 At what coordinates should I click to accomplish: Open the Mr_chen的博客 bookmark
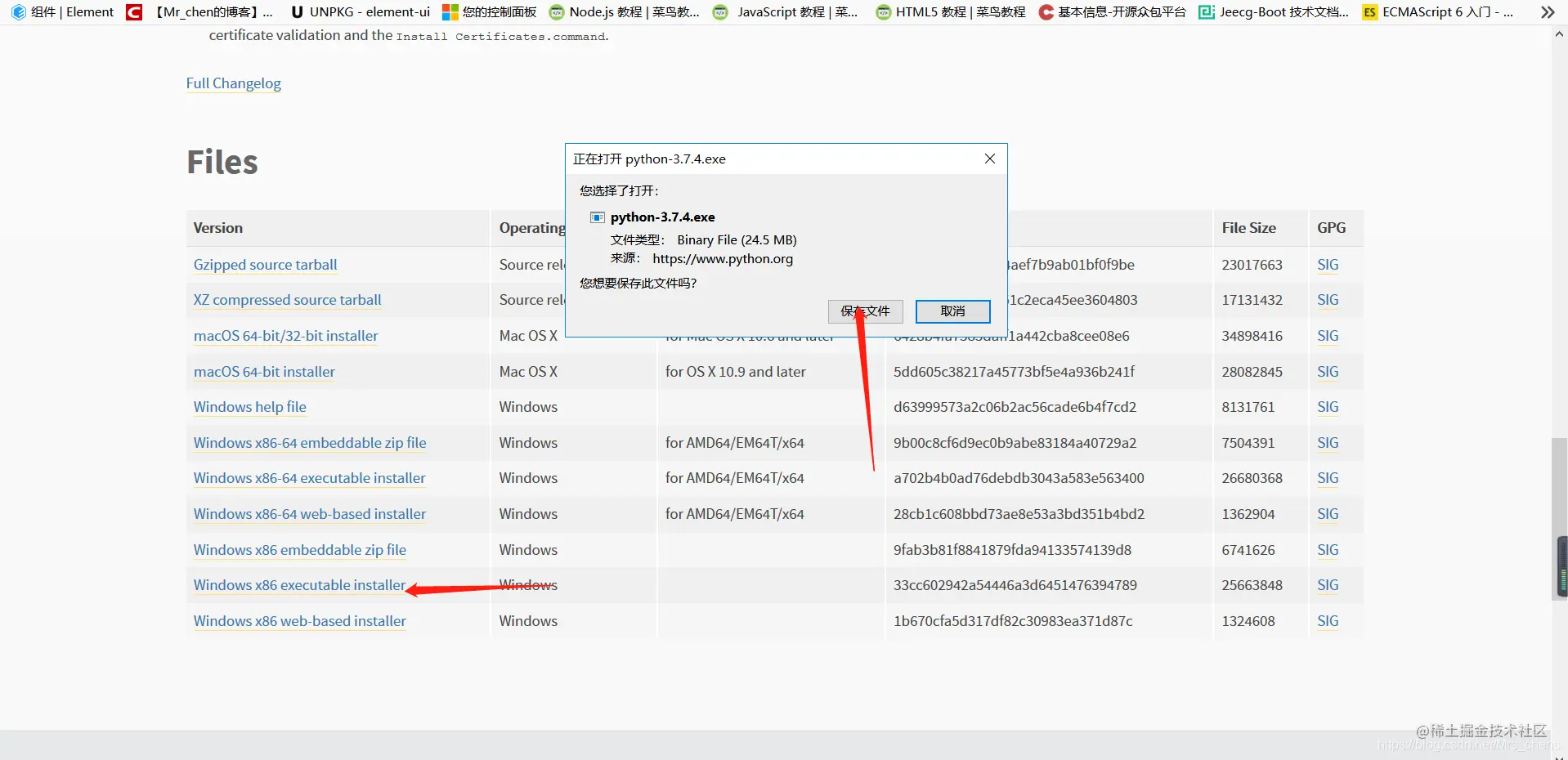199,12
